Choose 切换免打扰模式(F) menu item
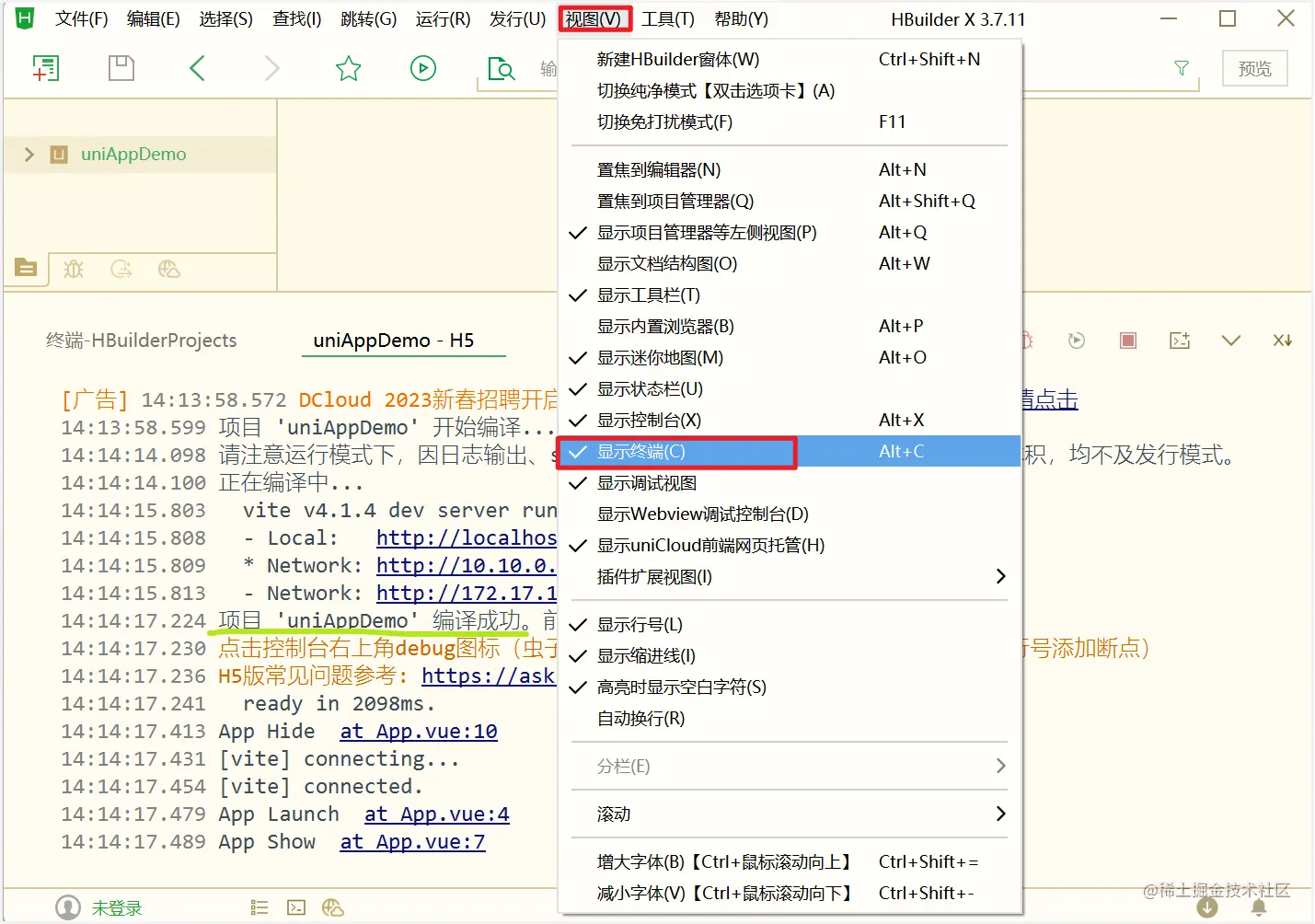Viewport: 1315px width, 924px height. (790, 122)
